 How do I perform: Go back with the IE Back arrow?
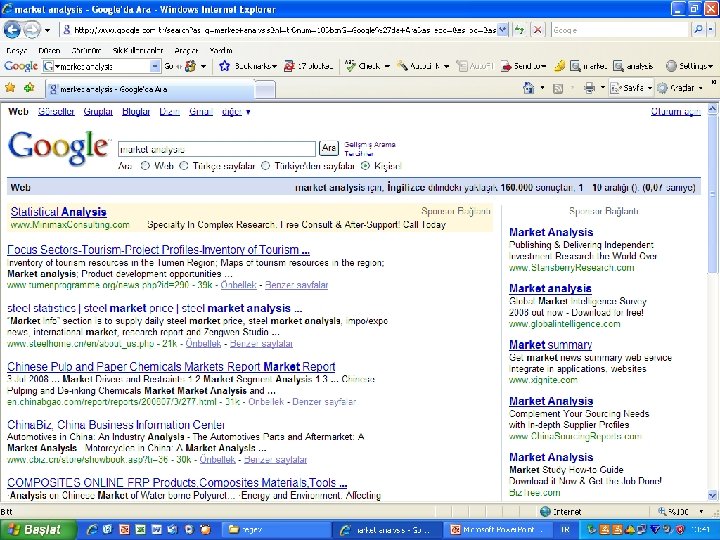click(12, 30)
